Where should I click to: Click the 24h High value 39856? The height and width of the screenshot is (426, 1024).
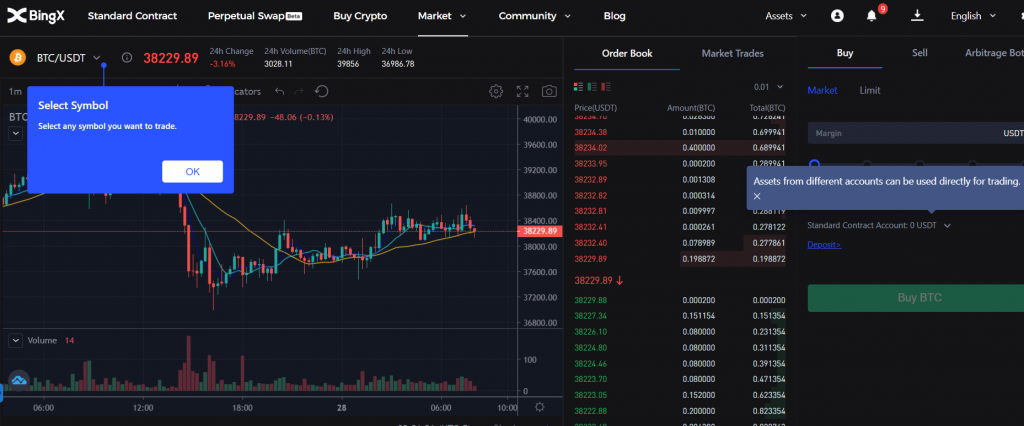(348, 64)
